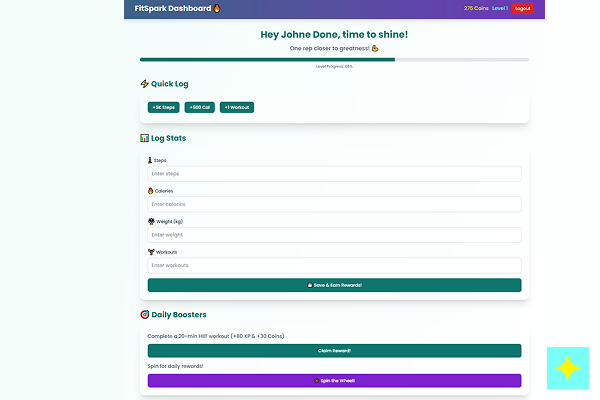The height and width of the screenshot is (400, 600).
Task: Click the target icon next to Daily Boosters
Action: click(x=145, y=315)
